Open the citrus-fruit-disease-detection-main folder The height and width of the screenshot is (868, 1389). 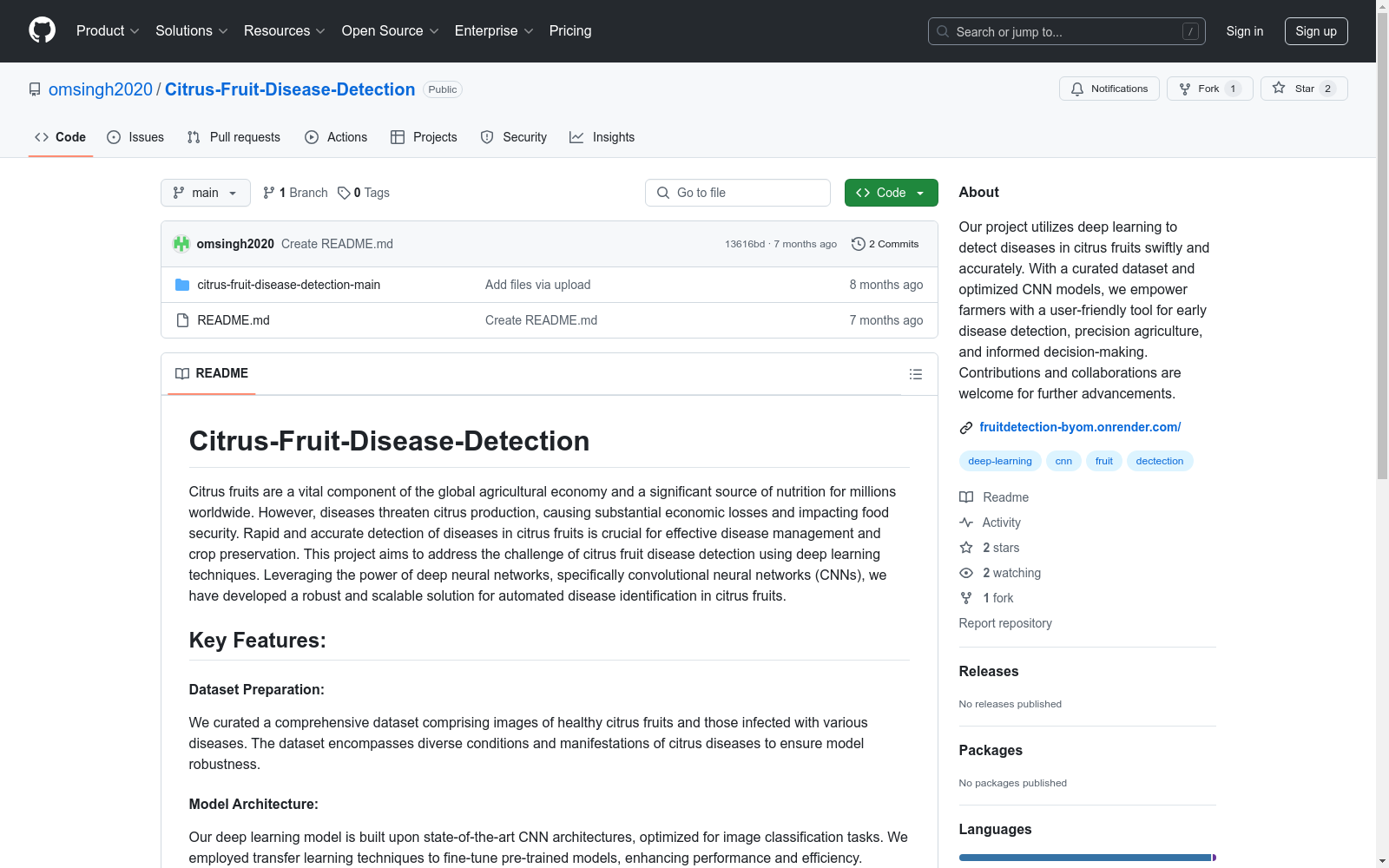tap(289, 285)
